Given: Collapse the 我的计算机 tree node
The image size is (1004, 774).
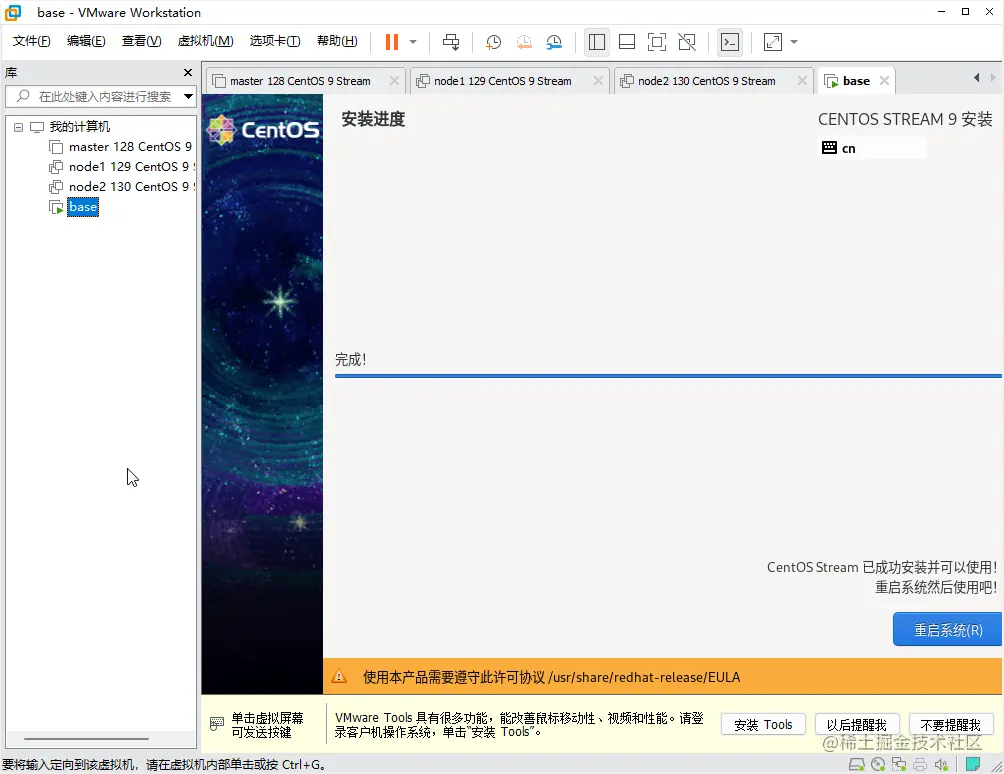Looking at the screenshot, I should [19, 127].
